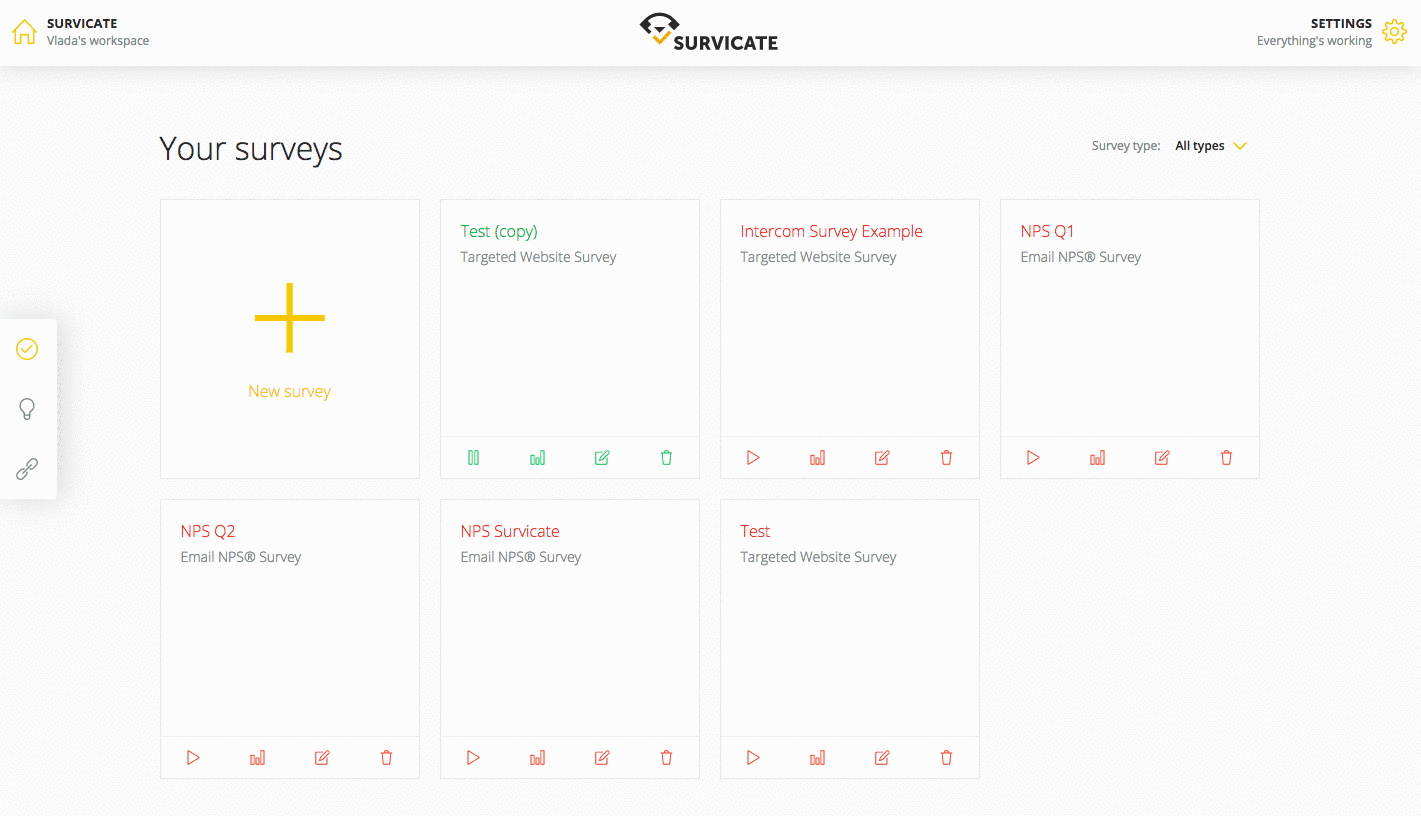Image resolution: width=1421 pixels, height=816 pixels.
Task: Click Targeted Website Survey under Intercom Survey Example
Action: (818, 257)
